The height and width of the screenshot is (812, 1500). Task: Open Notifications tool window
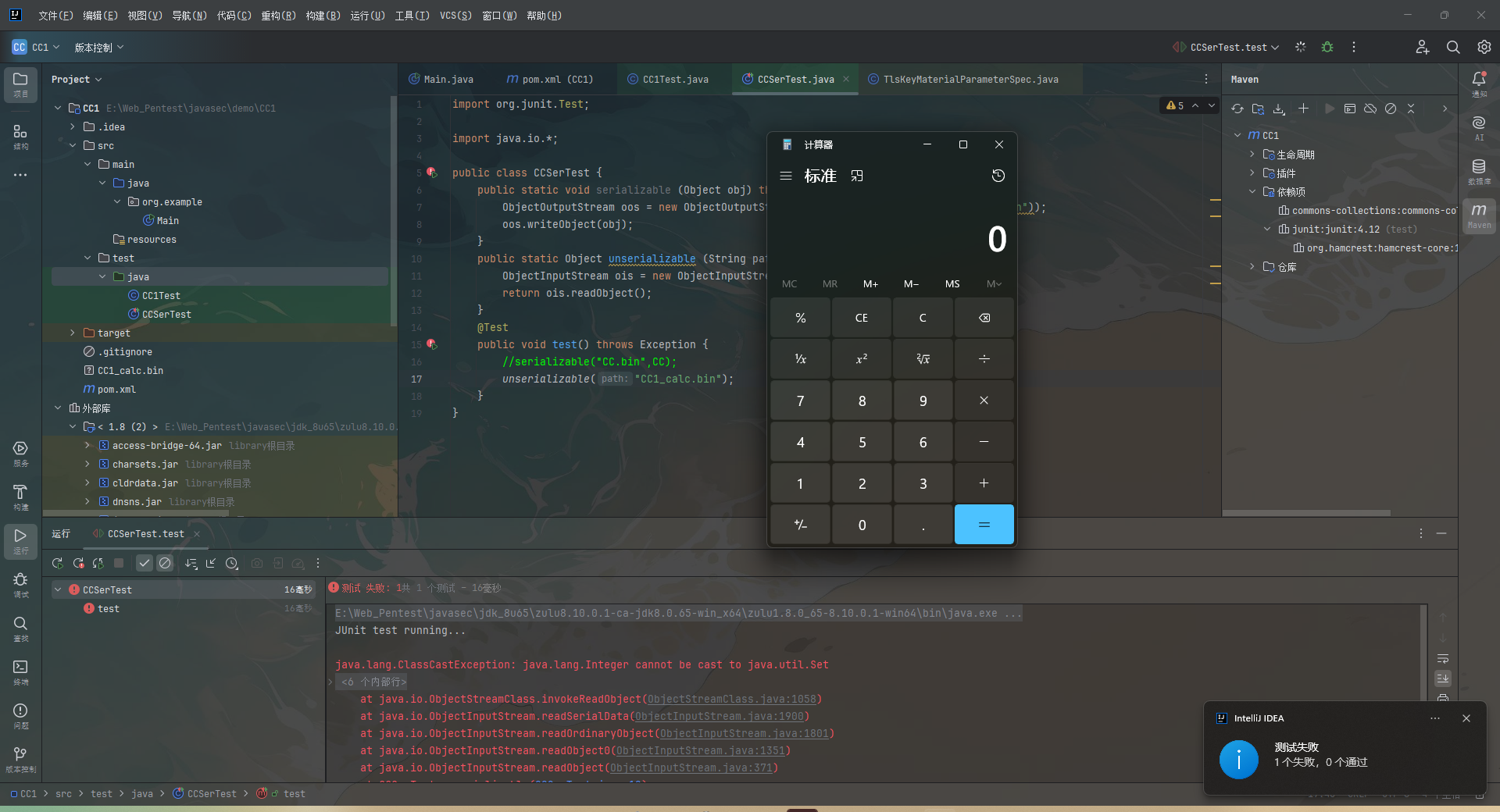[1479, 84]
